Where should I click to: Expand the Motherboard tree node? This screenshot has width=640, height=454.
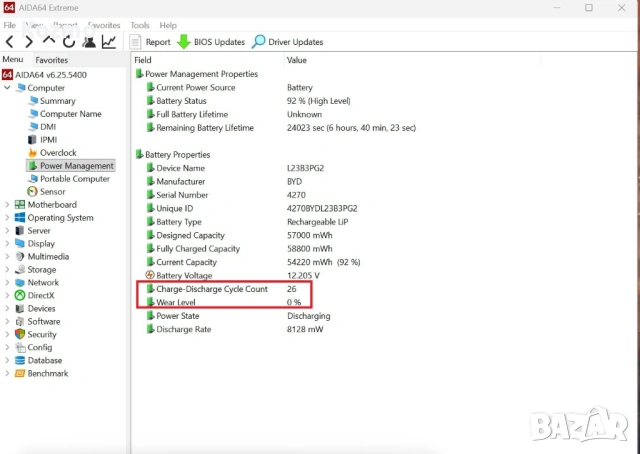7,205
